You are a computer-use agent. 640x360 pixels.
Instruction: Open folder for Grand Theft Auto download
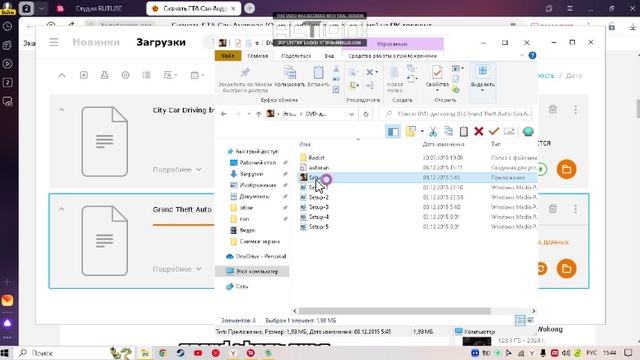566,269
